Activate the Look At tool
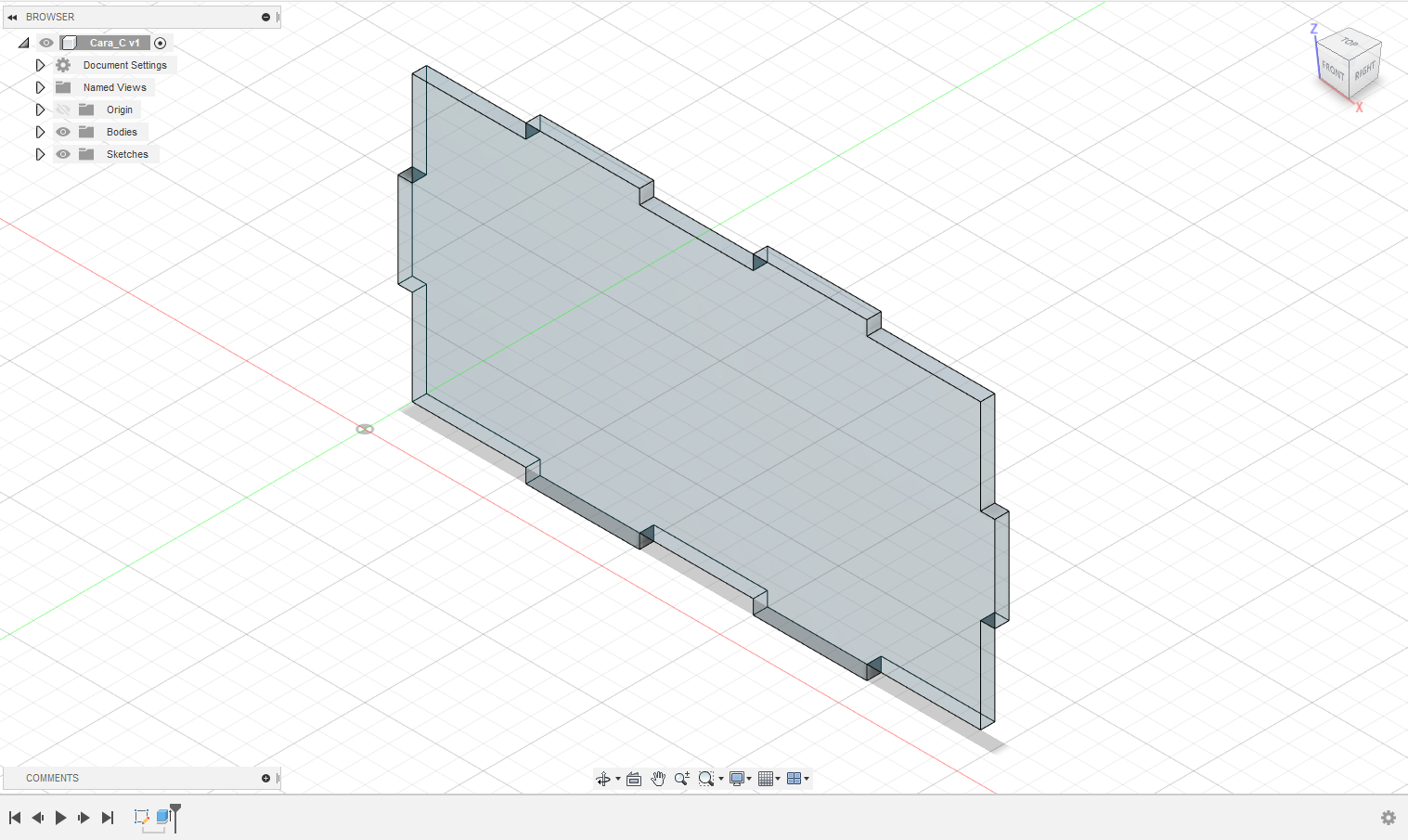1408x840 pixels. [634, 779]
